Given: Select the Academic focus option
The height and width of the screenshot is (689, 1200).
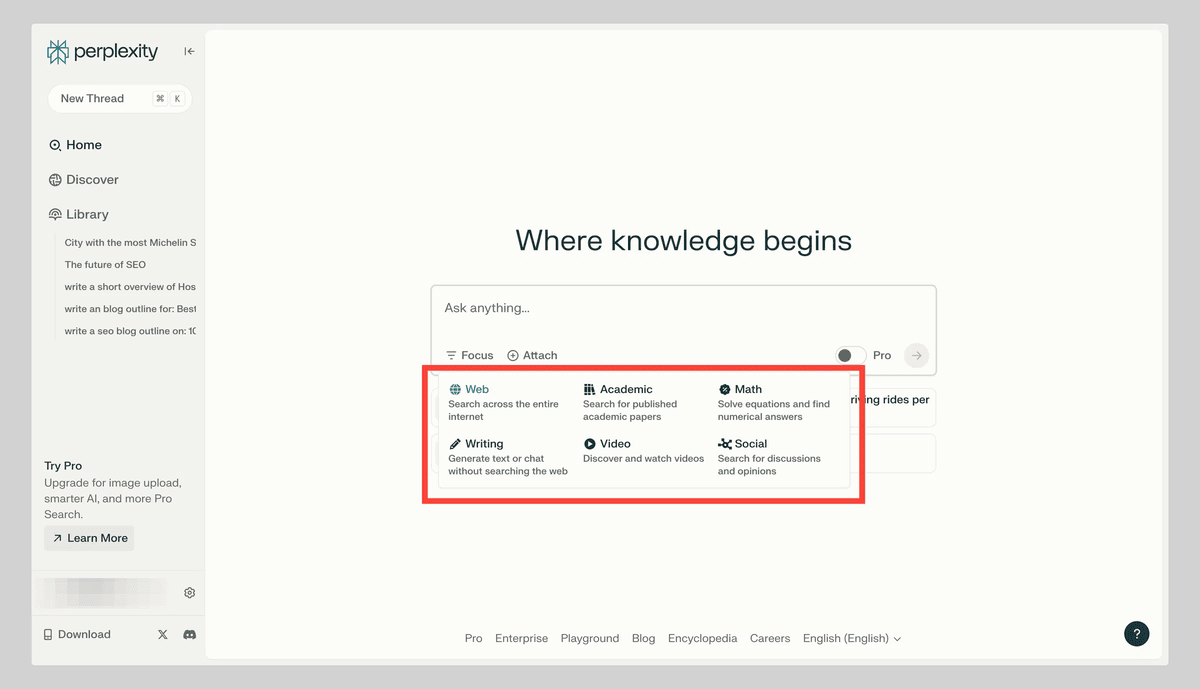Looking at the screenshot, I should [x=625, y=390].
